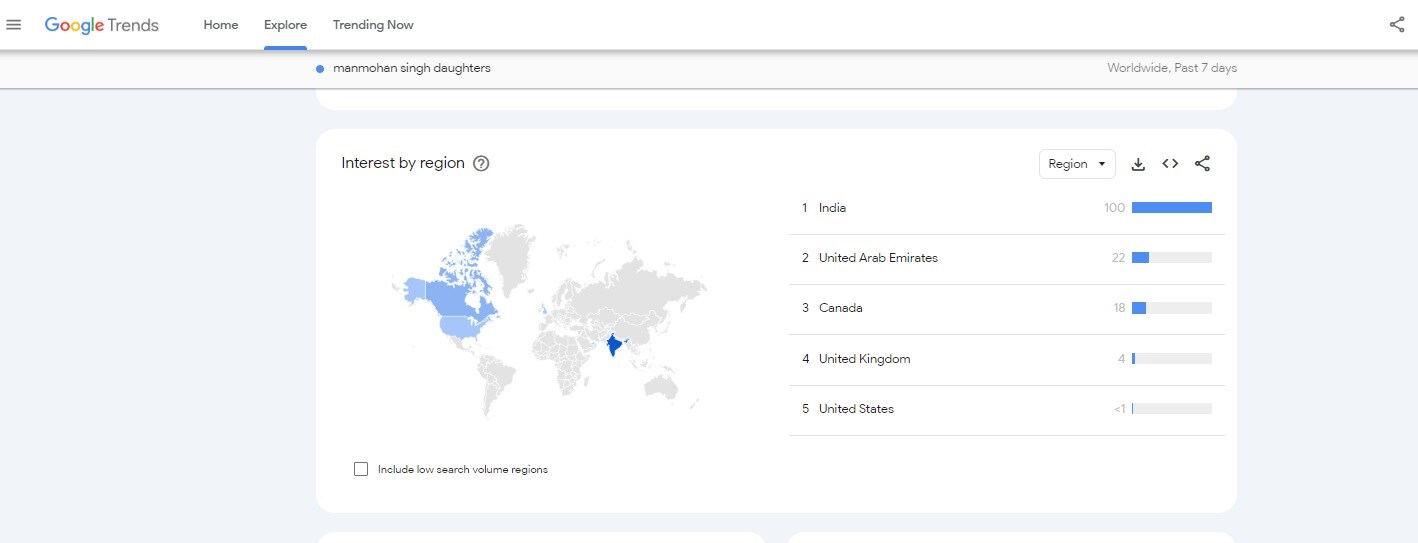This screenshot has height=543, width=1418.
Task: Expand the Region dropdown
Action: pyautogui.click(x=1077, y=164)
